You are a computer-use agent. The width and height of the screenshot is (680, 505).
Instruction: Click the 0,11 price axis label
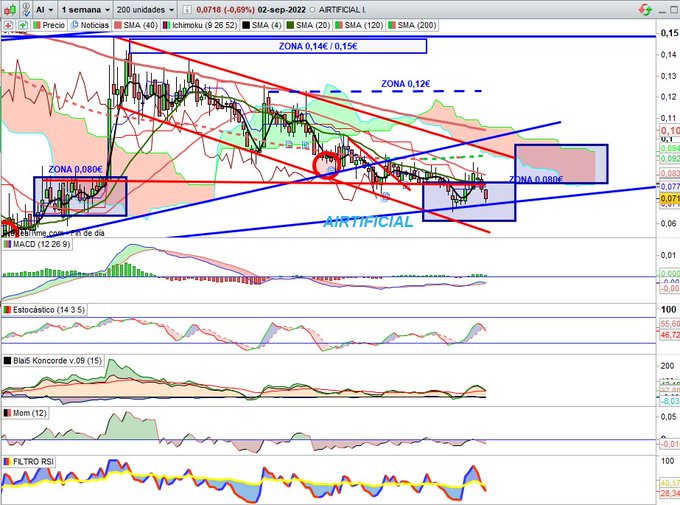coord(669,118)
